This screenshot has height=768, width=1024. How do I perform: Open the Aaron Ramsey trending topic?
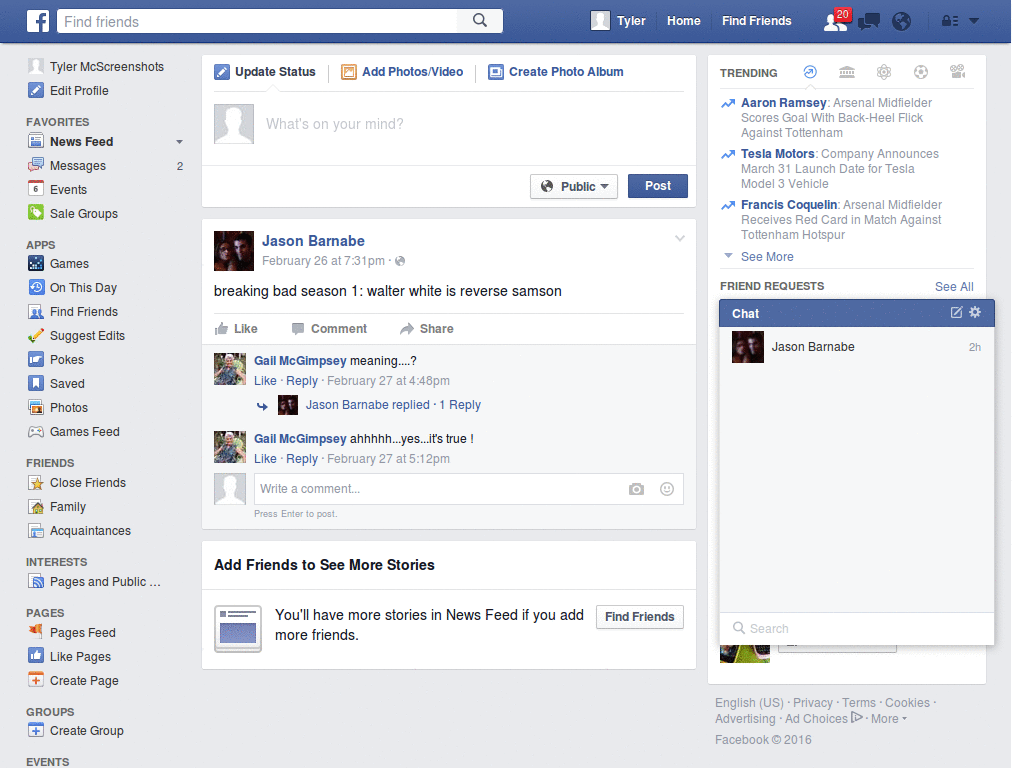point(783,103)
